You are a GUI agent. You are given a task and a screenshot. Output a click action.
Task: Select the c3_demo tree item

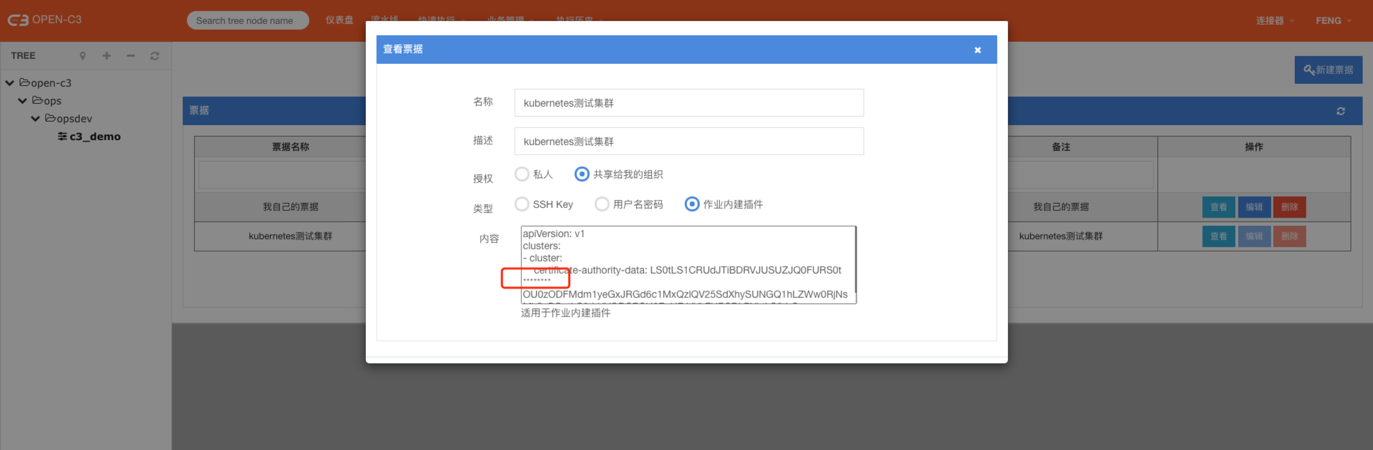point(89,137)
